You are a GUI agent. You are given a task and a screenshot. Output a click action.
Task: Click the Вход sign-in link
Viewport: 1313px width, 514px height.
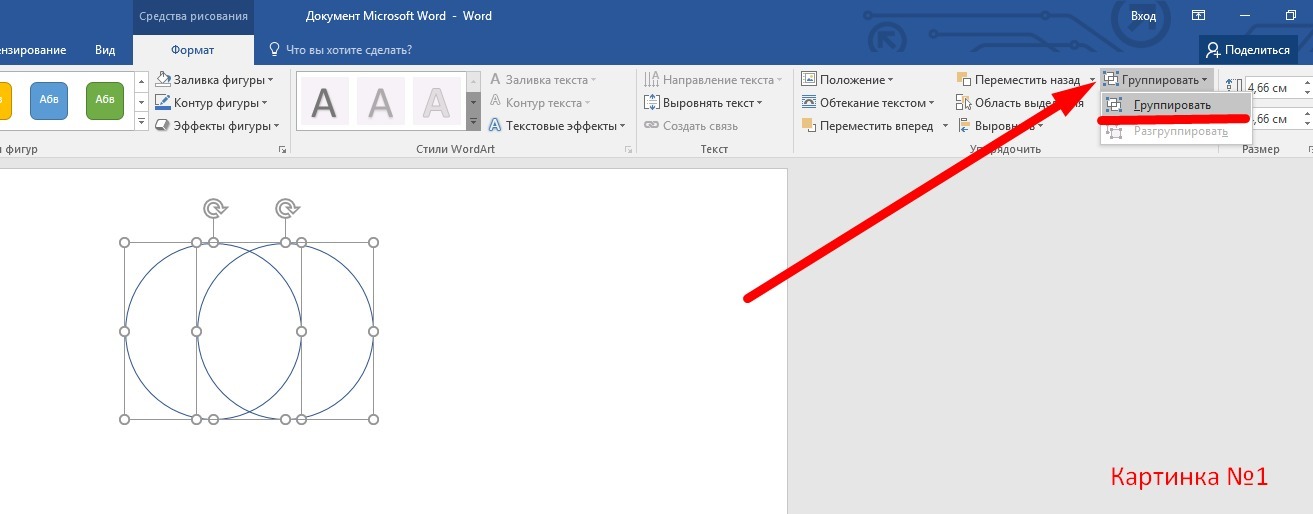[1143, 16]
